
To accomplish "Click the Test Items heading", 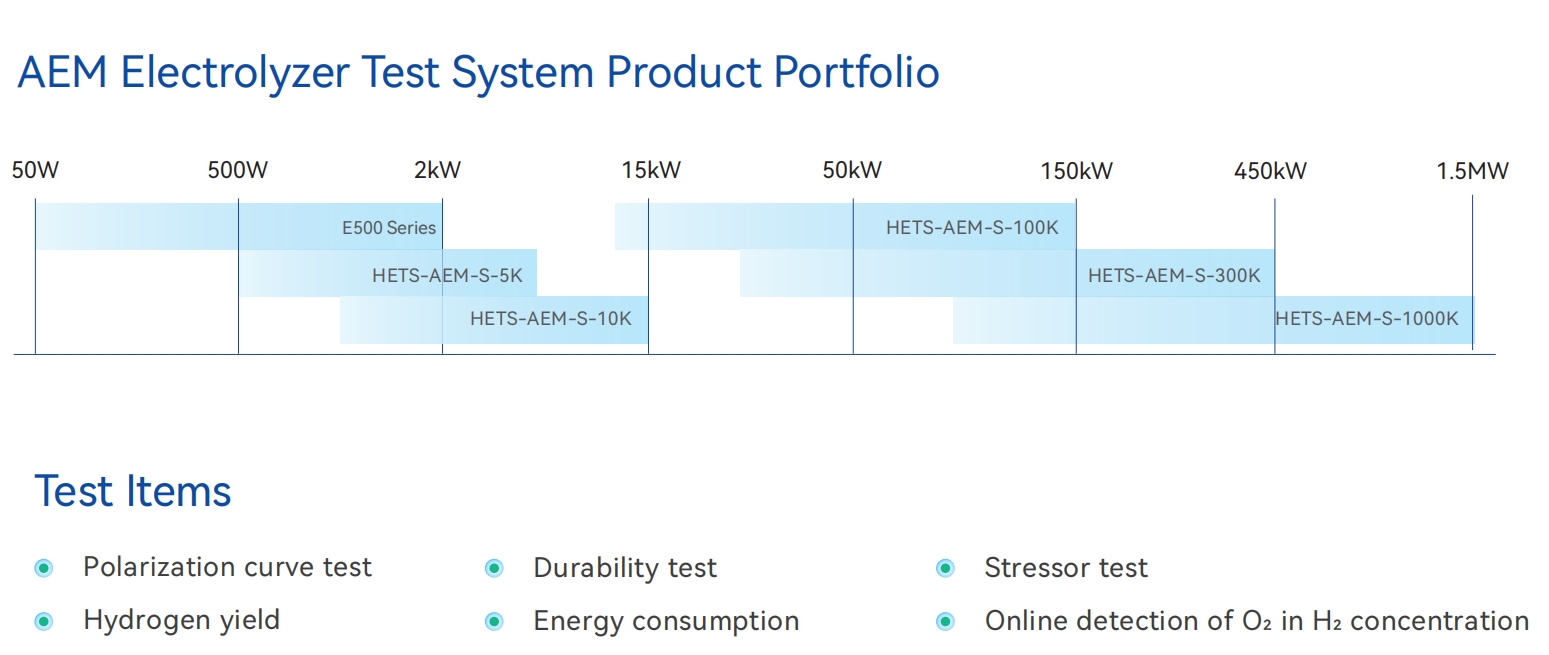I will click(x=133, y=492).
